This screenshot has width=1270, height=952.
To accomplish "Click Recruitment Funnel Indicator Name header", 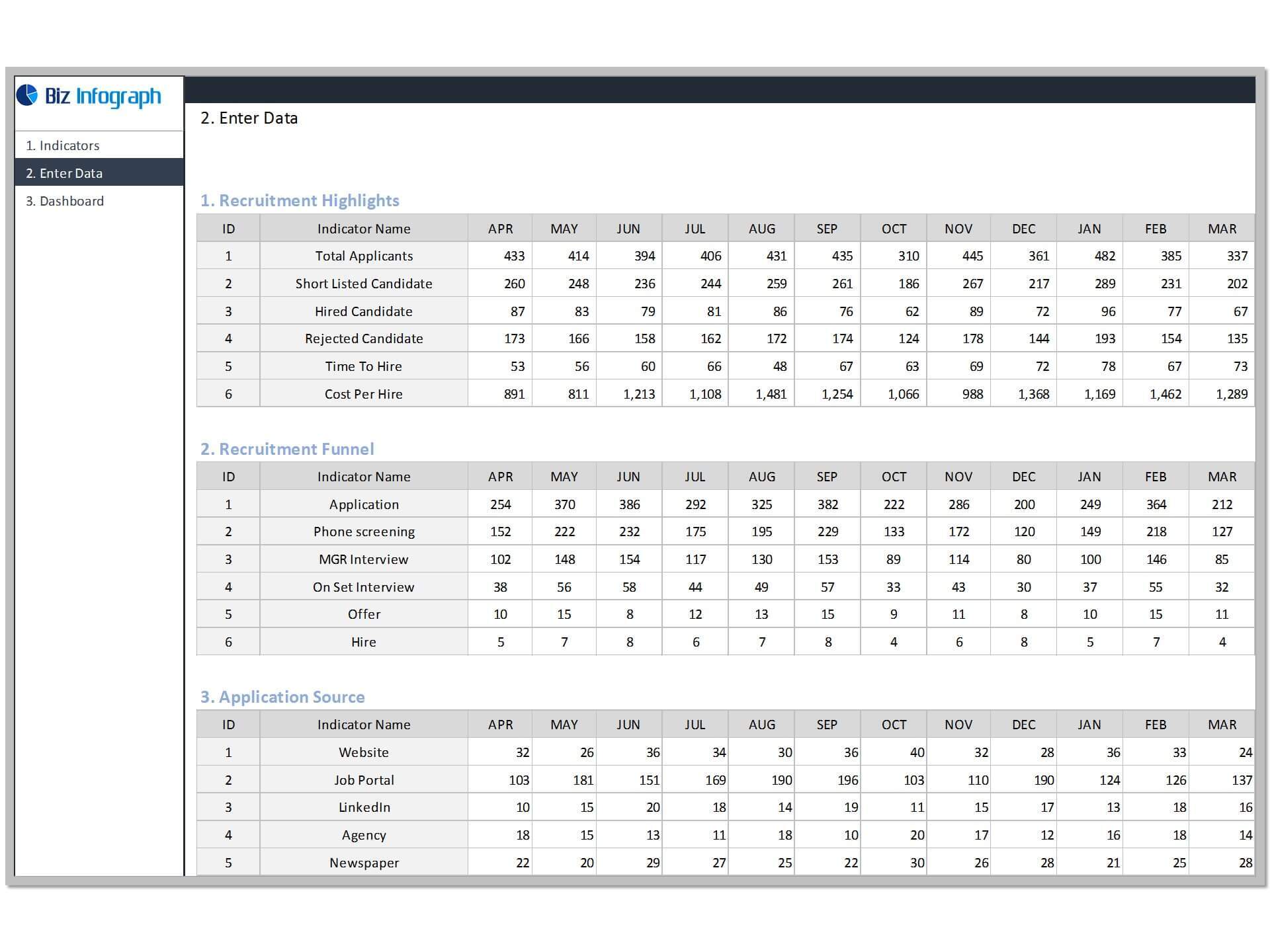I will 364,477.
